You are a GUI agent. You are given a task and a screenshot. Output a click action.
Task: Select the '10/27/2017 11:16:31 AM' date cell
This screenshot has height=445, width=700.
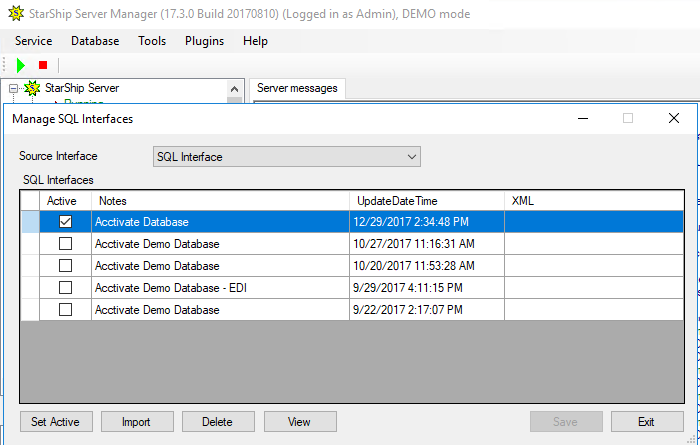(x=427, y=244)
